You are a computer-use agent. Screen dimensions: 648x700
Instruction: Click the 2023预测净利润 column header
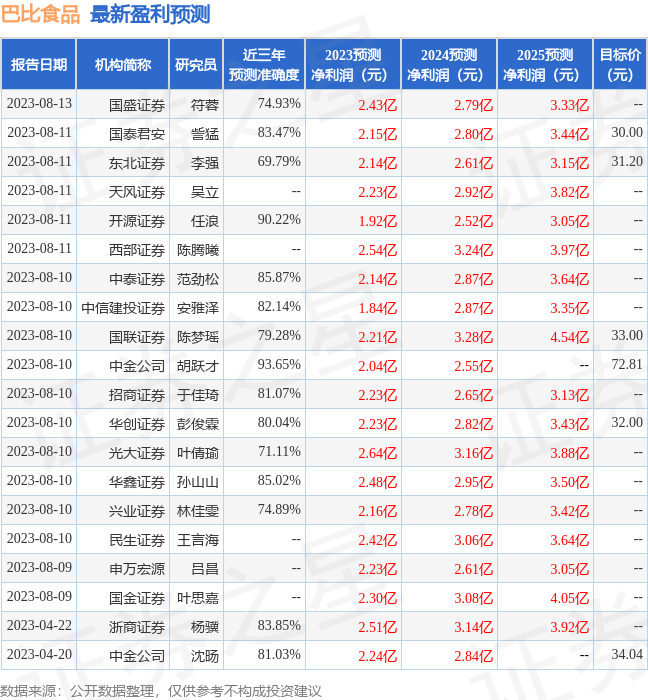[353, 65]
